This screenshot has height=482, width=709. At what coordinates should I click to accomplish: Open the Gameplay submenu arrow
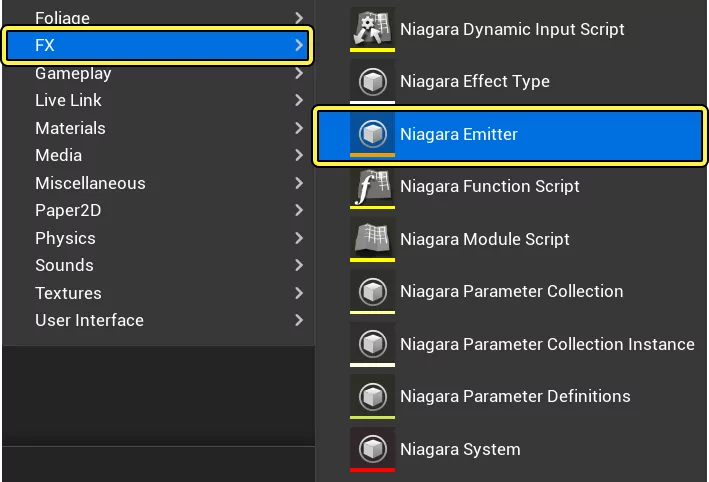point(298,73)
